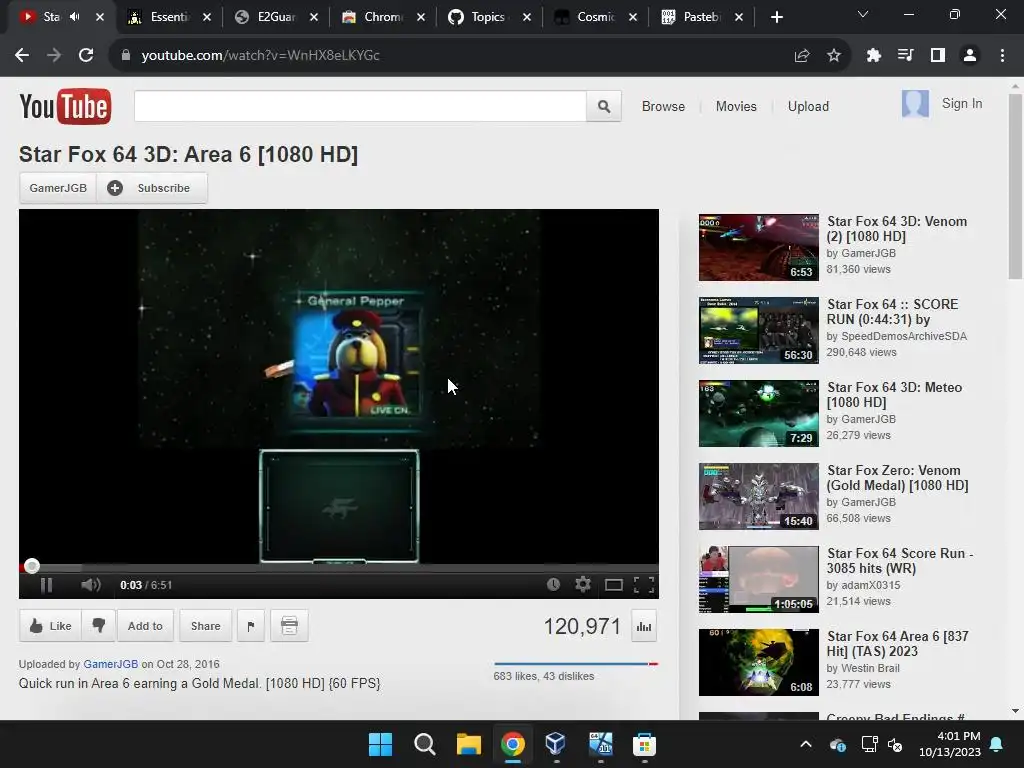Screen dimensions: 1024x768
Task: Click the YouTube logo
Action: click(65, 106)
